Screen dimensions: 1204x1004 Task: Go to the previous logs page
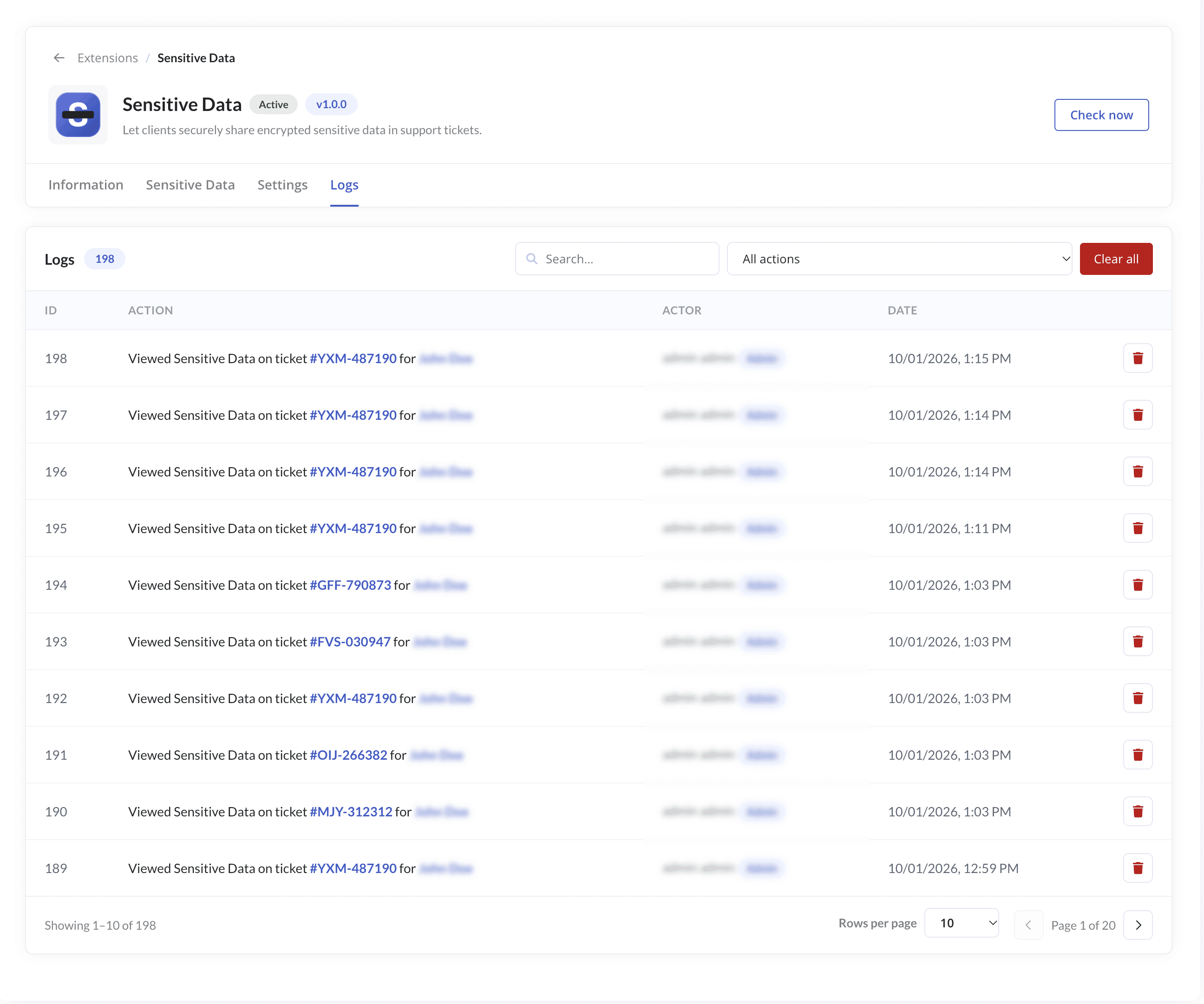click(1028, 926)
